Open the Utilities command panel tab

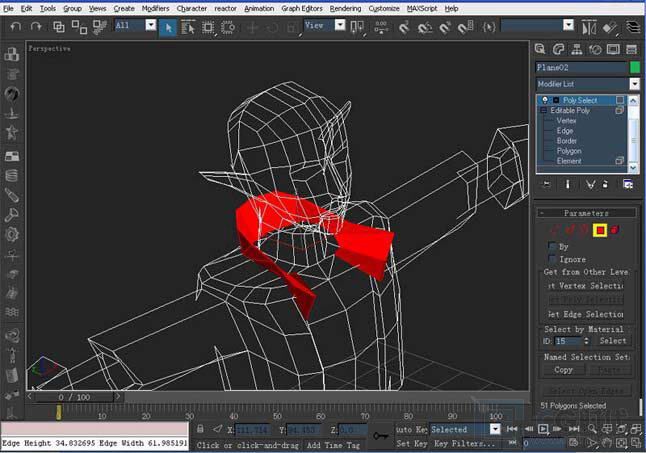point(632,49)
